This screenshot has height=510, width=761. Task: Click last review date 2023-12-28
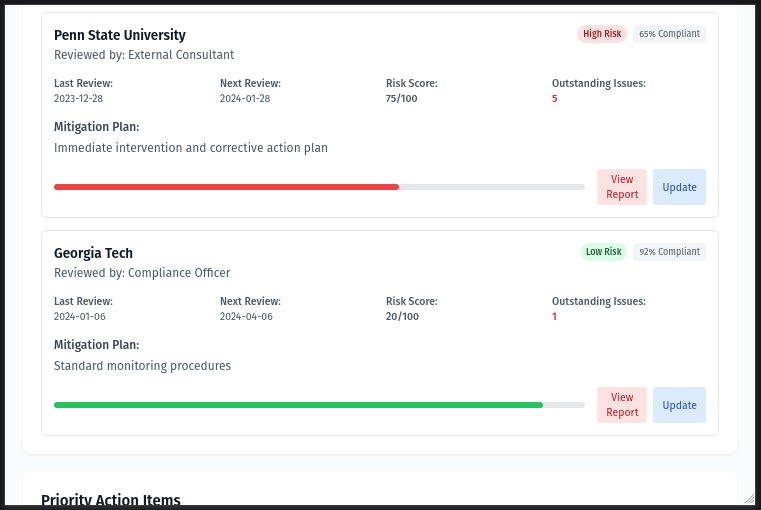(79, 99)
